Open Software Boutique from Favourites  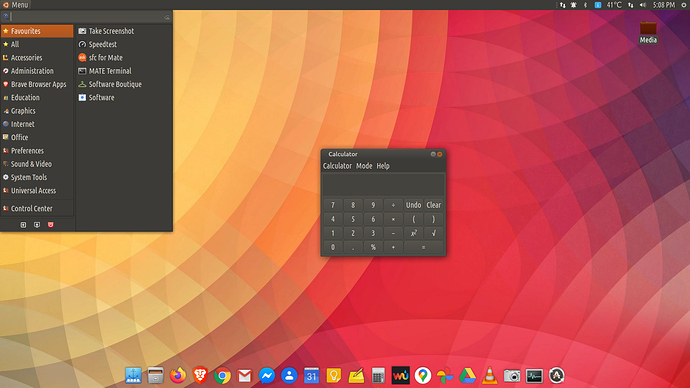tap(124, 84)
